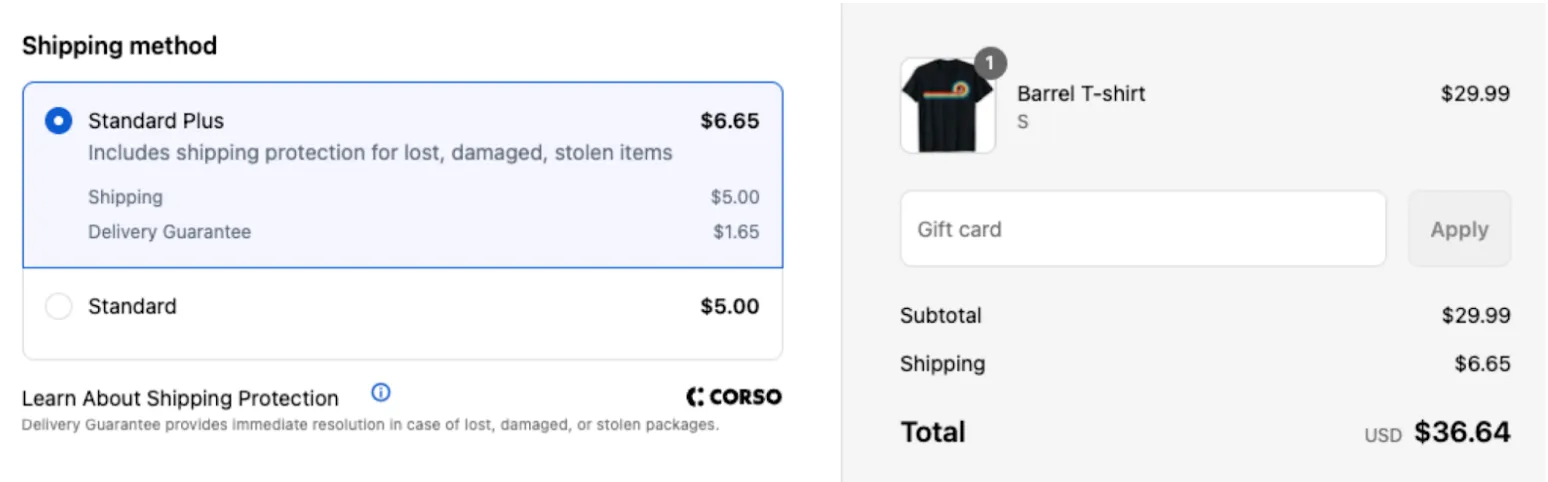Click the Standard Plus option label

[x=156, y=121]
